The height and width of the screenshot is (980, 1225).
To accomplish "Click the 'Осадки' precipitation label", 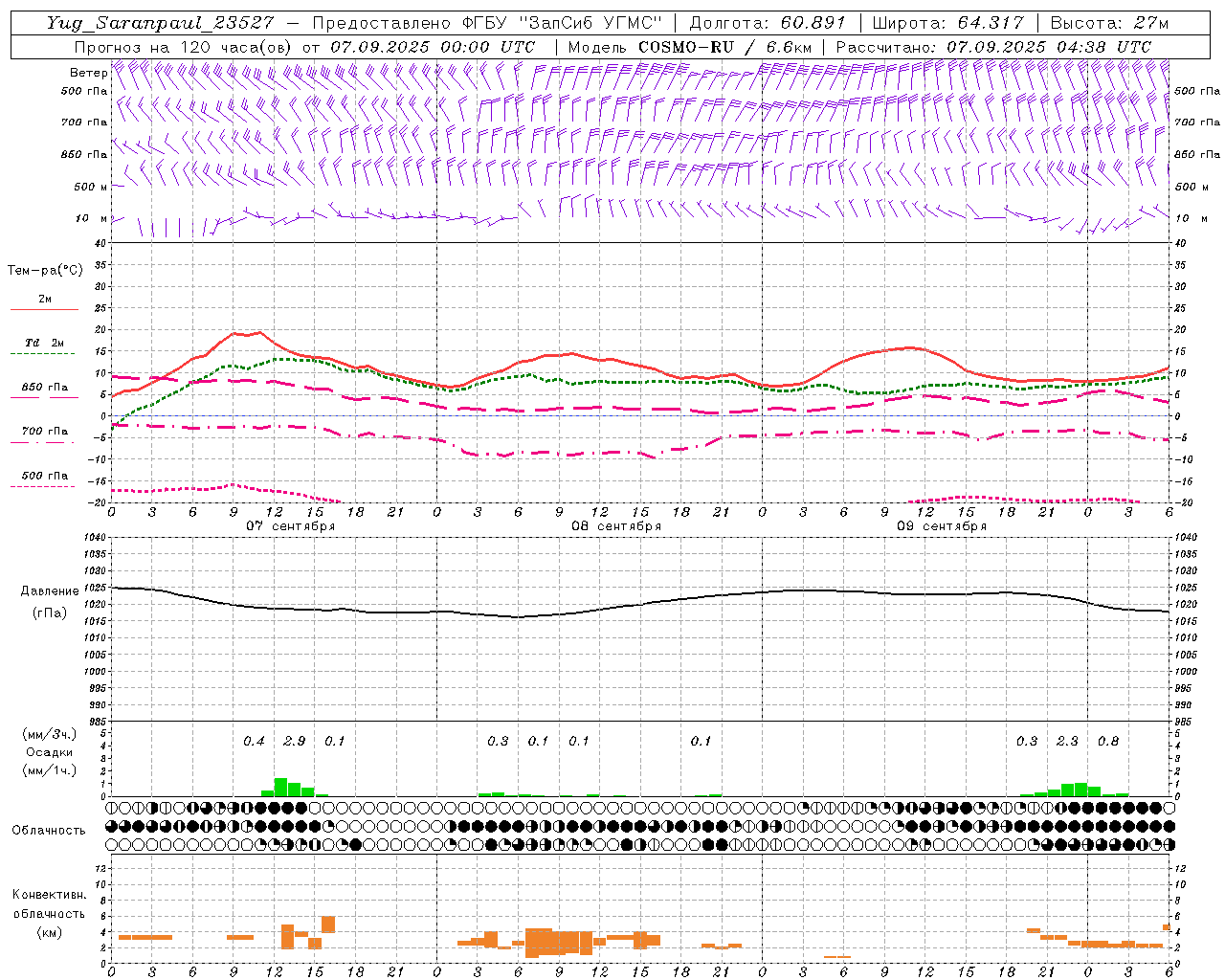I will [x=49, y=752].
